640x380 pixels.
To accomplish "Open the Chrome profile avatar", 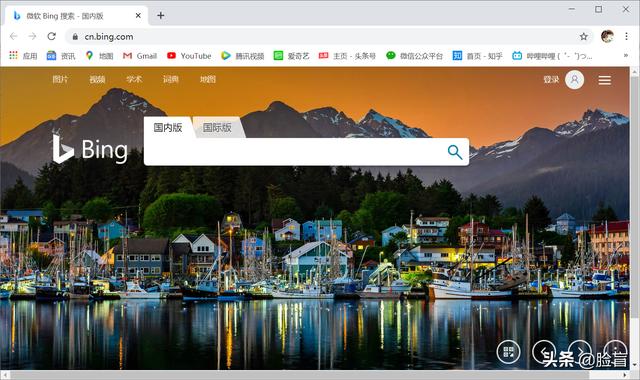I will tap(607, 36).
